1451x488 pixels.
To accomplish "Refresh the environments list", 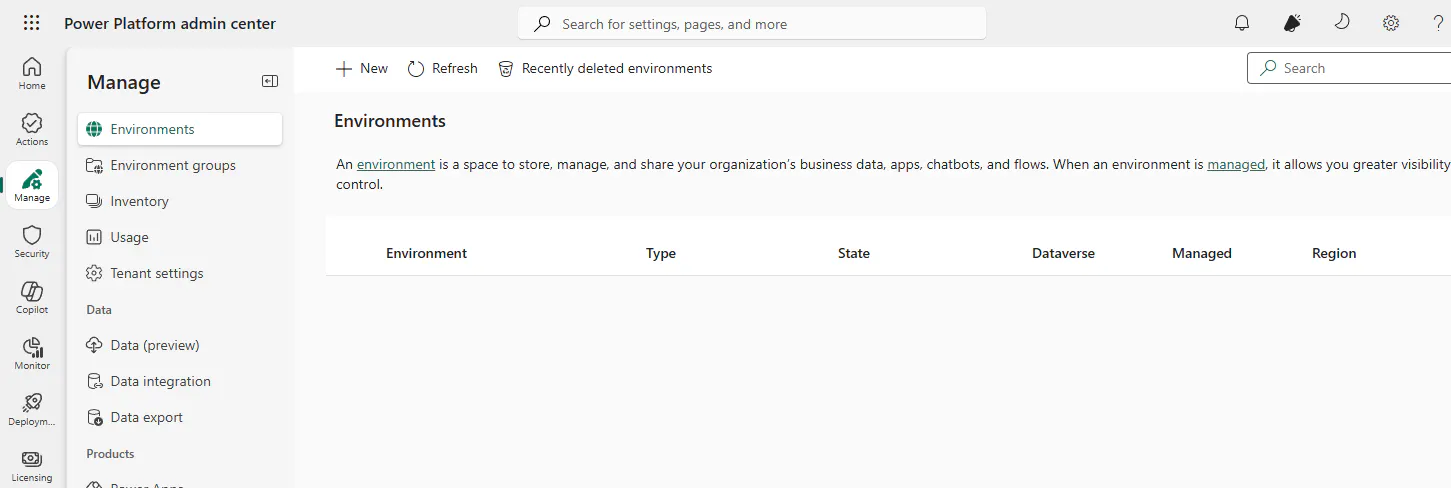I will (443, 68).
